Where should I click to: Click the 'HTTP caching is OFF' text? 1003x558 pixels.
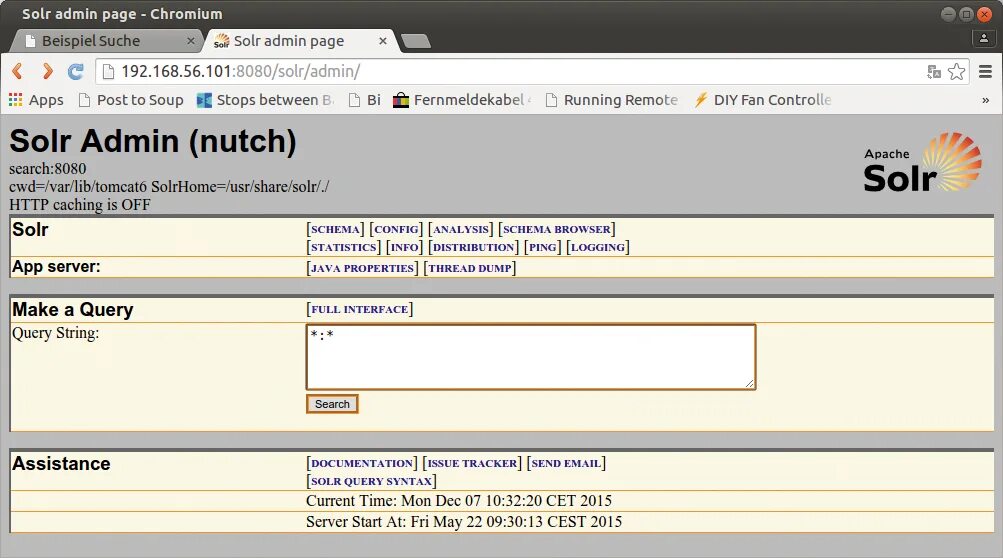(x=80, y=205)
